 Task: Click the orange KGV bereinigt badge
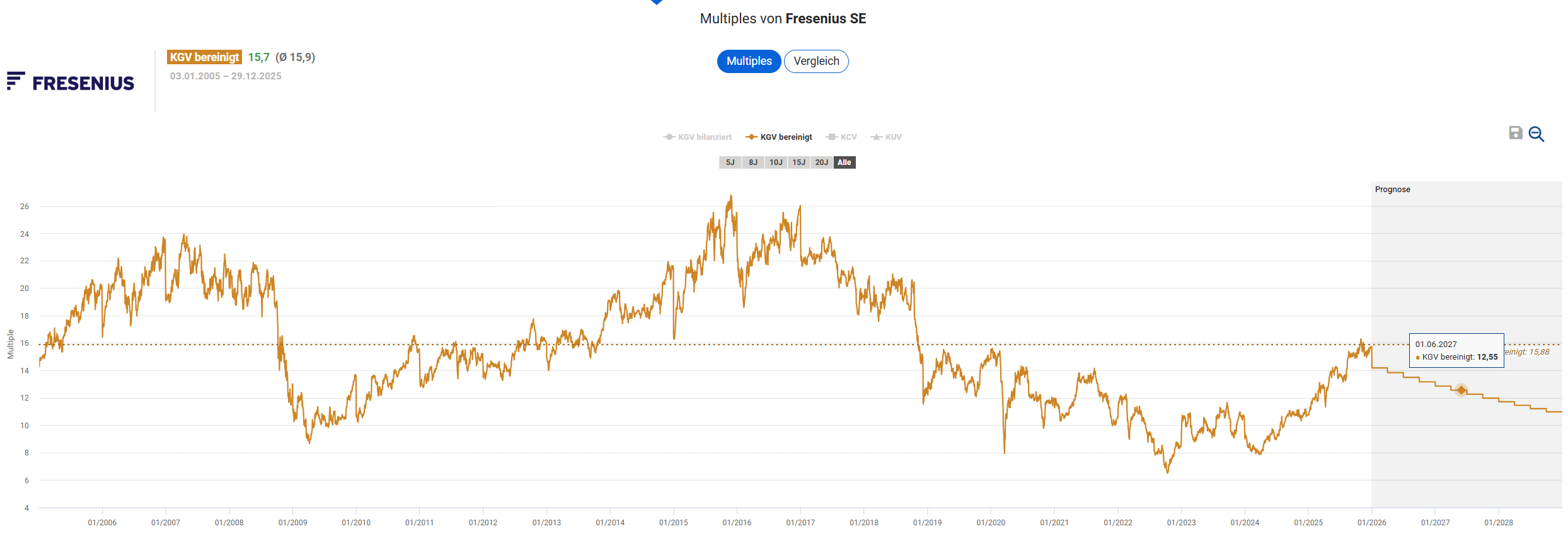pos(204,57)
